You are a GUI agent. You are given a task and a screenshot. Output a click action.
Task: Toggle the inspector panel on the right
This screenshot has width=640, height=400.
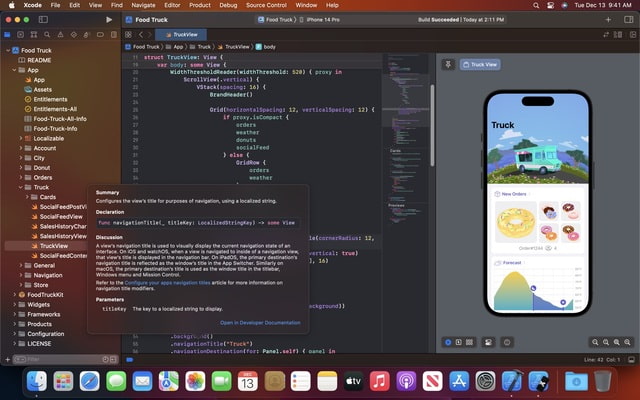coord(628,19)
